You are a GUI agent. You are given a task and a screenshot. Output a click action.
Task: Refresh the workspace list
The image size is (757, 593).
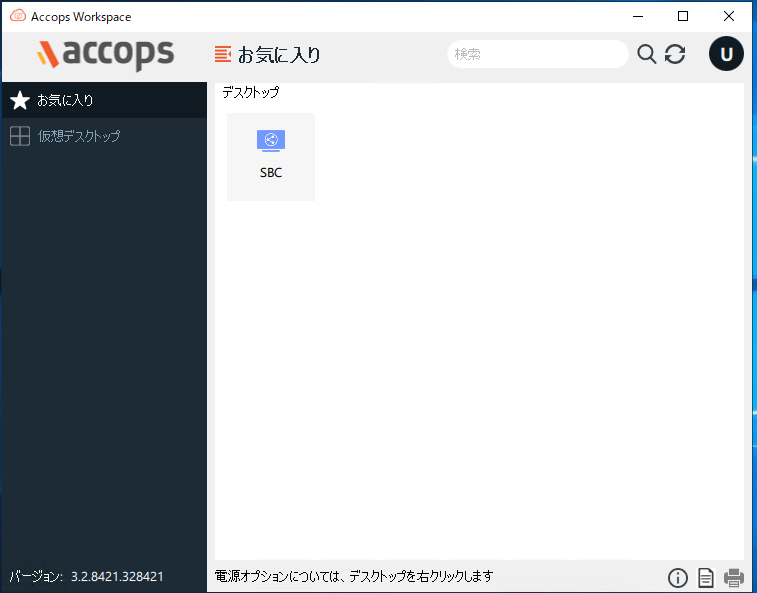tap(675, 54)
